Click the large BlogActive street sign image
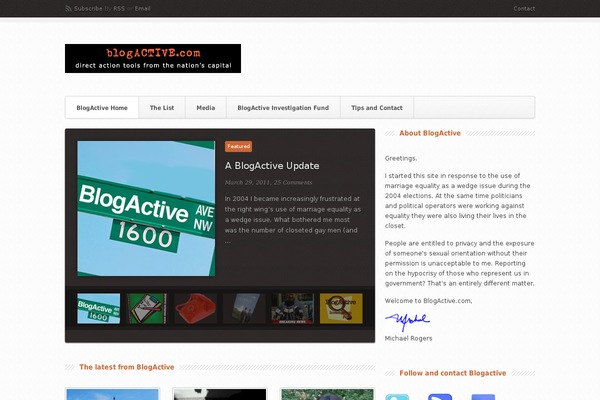600x400 pixels. (146, 208)
